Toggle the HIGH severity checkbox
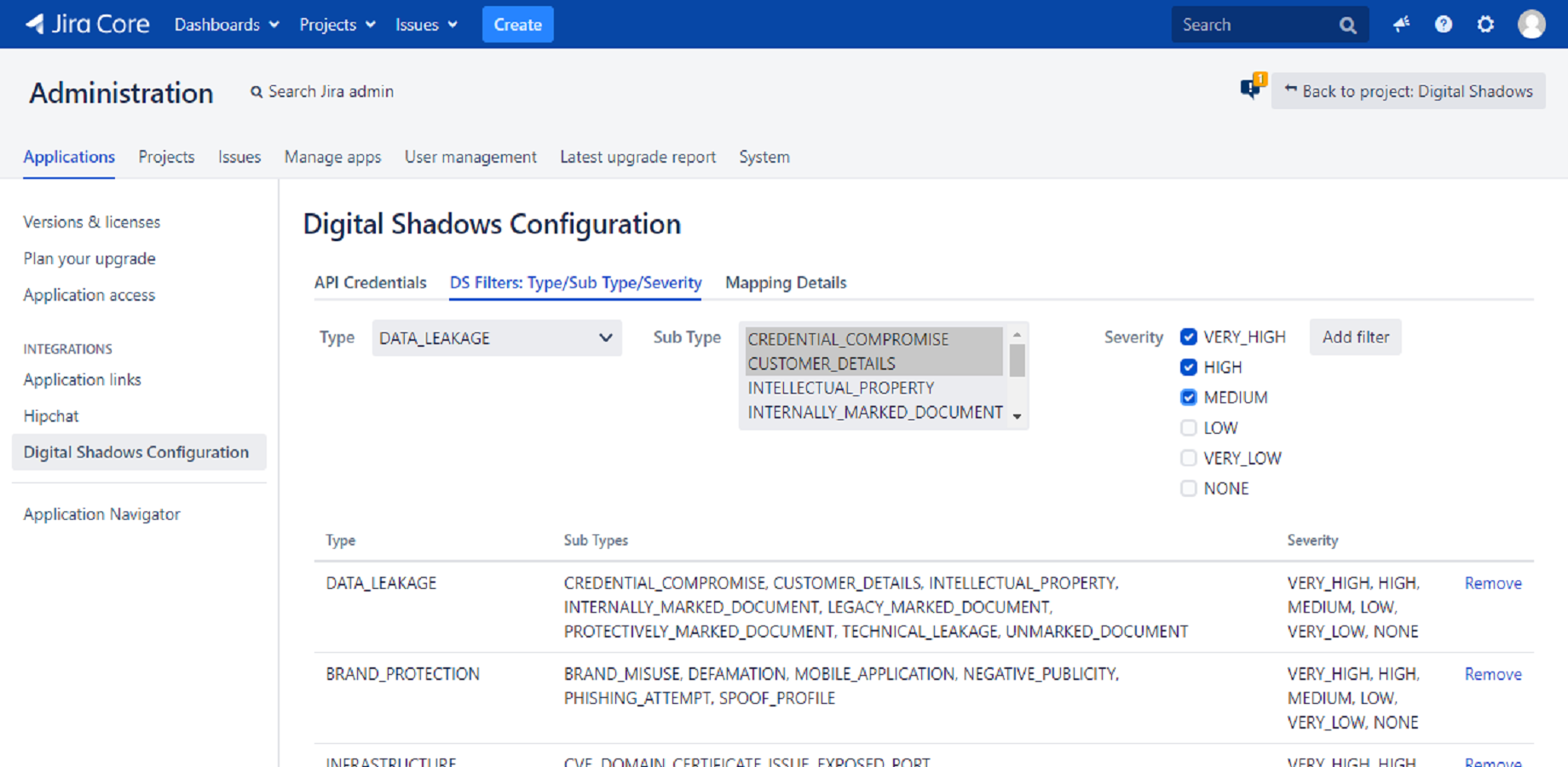 pyautogui.click(x=1188, y=367)
